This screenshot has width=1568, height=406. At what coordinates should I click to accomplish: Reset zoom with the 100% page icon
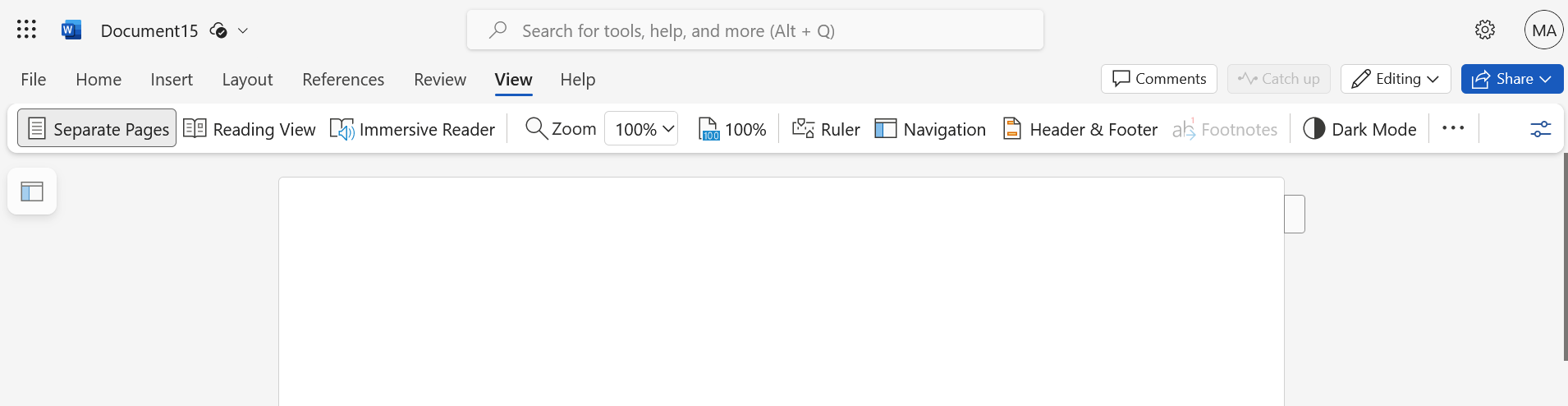pyautogui.click(x=731, y=129)
